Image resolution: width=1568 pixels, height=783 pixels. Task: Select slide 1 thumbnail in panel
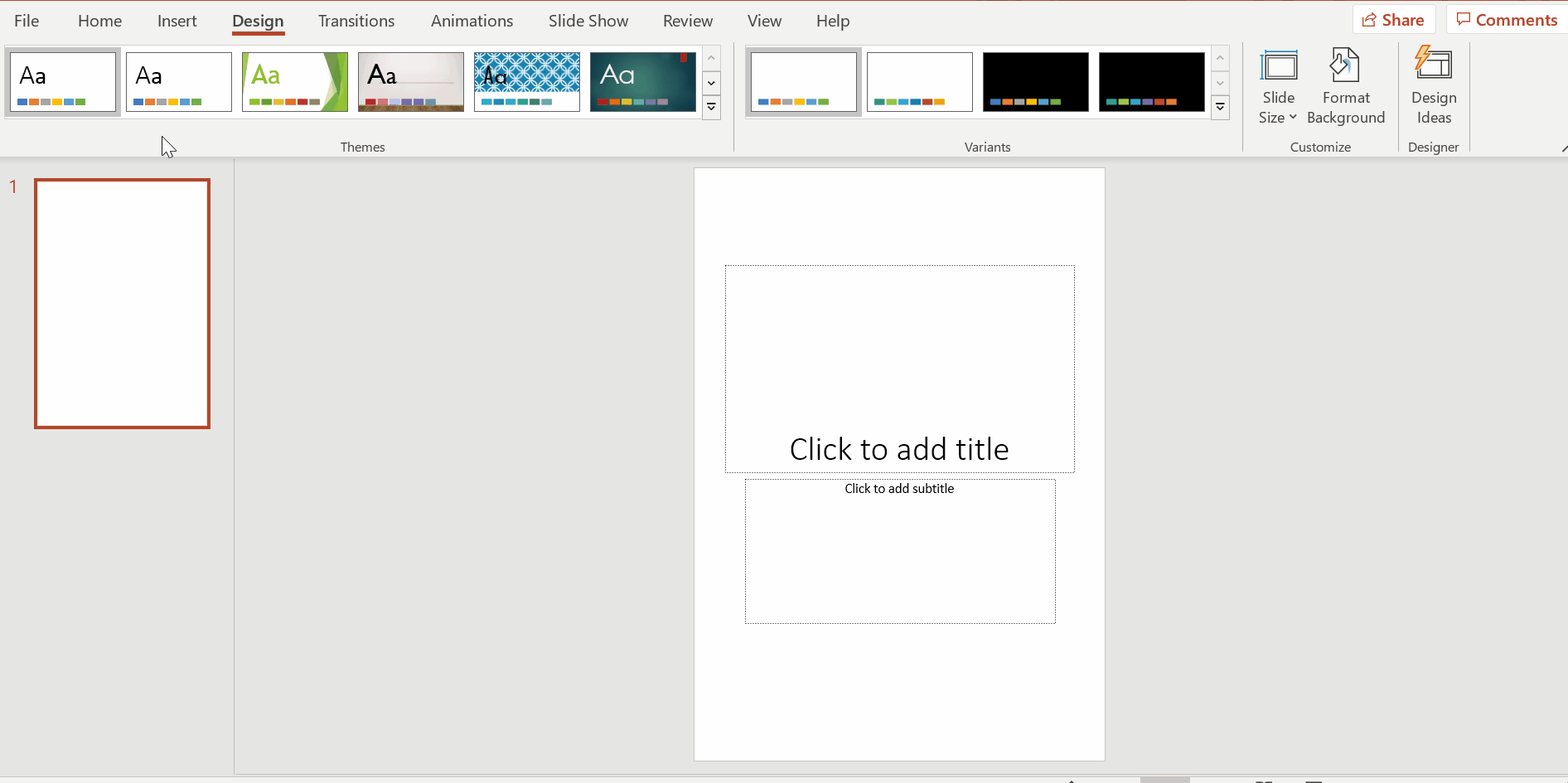click(x=122, y=303)
